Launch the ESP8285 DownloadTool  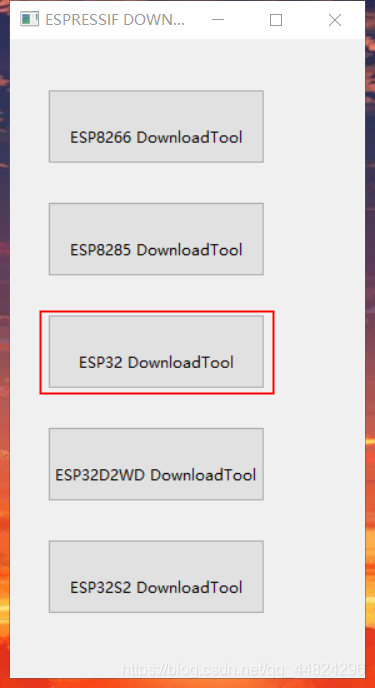tap(156, 239)
